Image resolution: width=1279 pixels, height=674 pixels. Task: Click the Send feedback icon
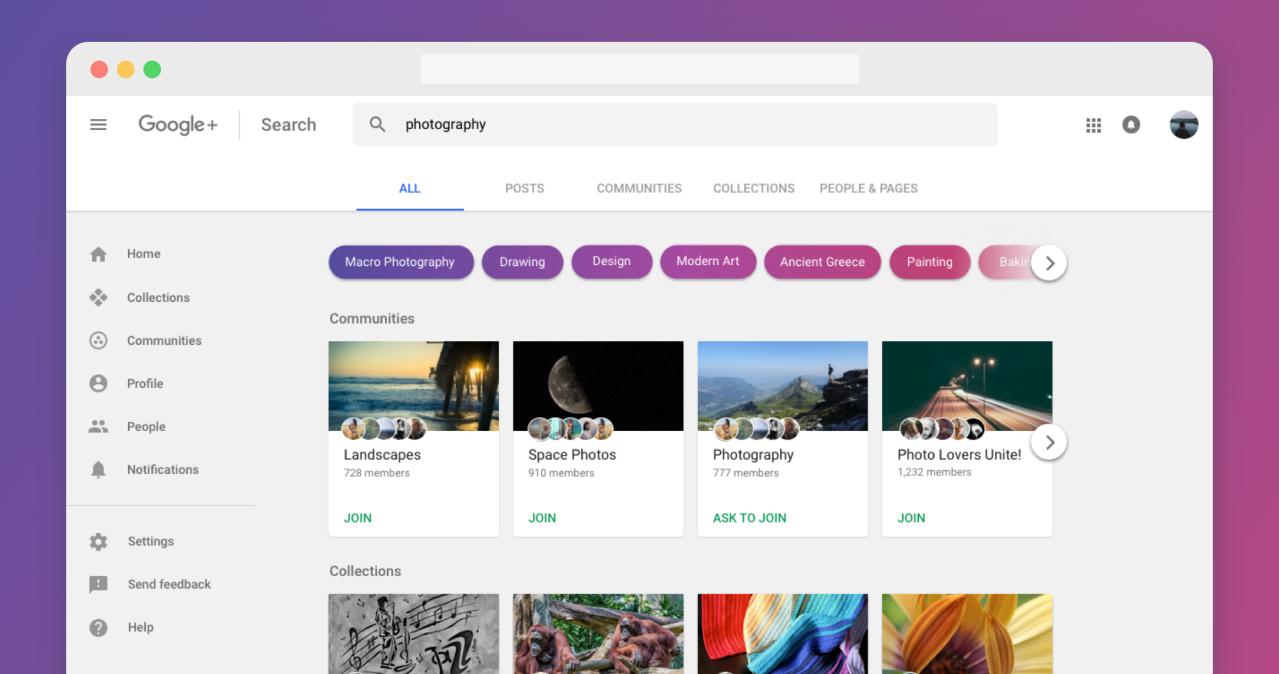(98, 585)
